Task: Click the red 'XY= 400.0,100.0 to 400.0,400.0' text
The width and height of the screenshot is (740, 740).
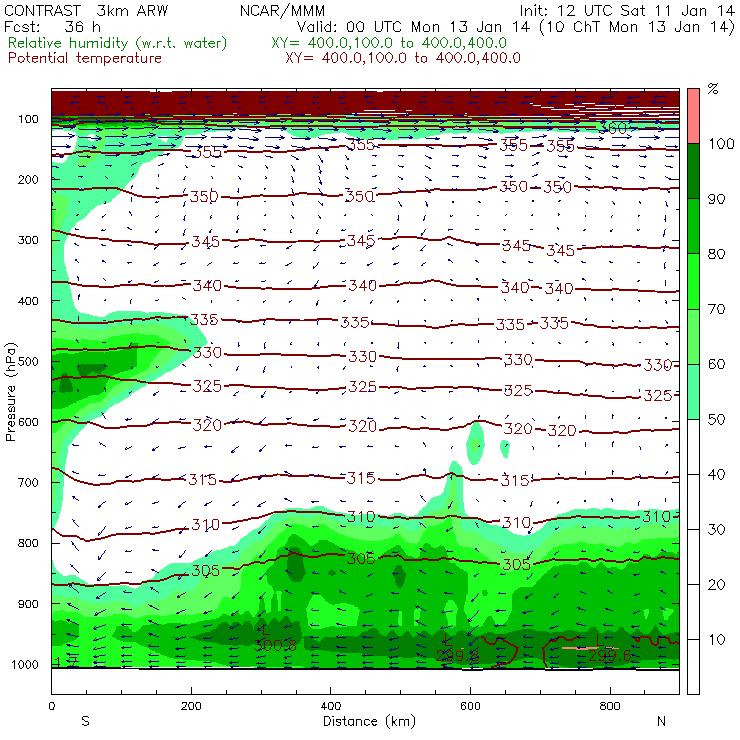Action: [403, 59]
